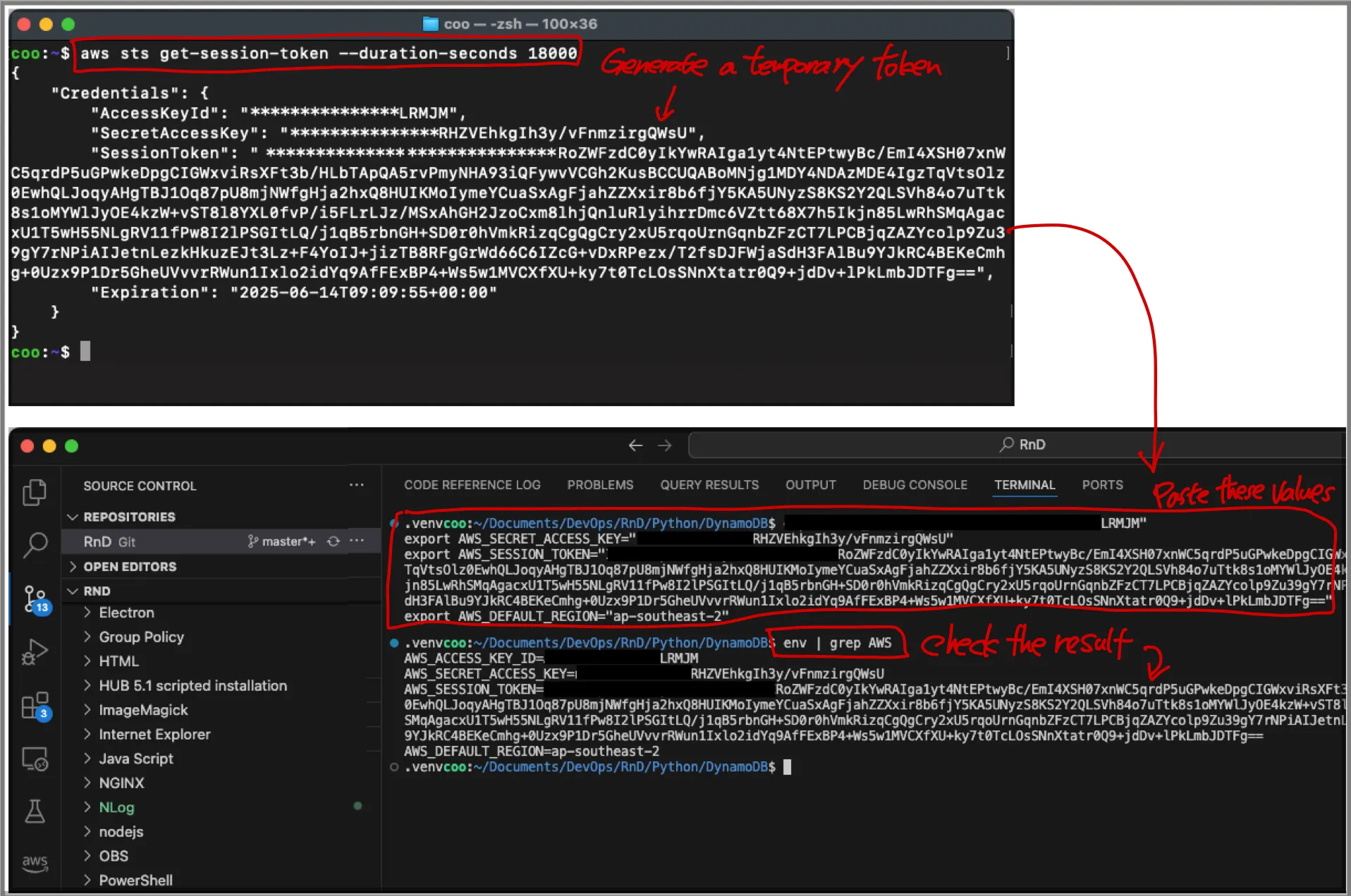The height and width of the screenshot is (896, 1351).
Task: Open the Run and Debug view
Action: click(35, 651)
